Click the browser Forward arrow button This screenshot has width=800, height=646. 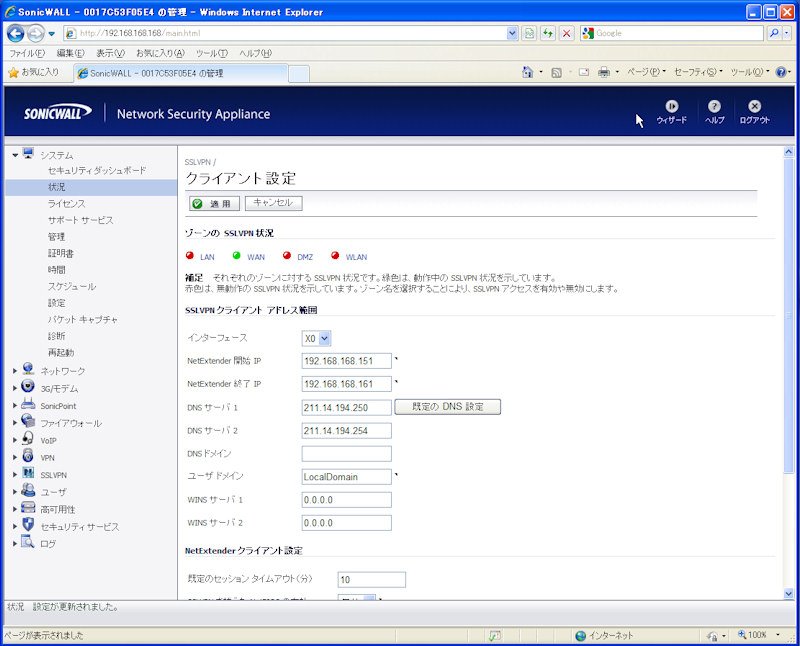(35, 34)
